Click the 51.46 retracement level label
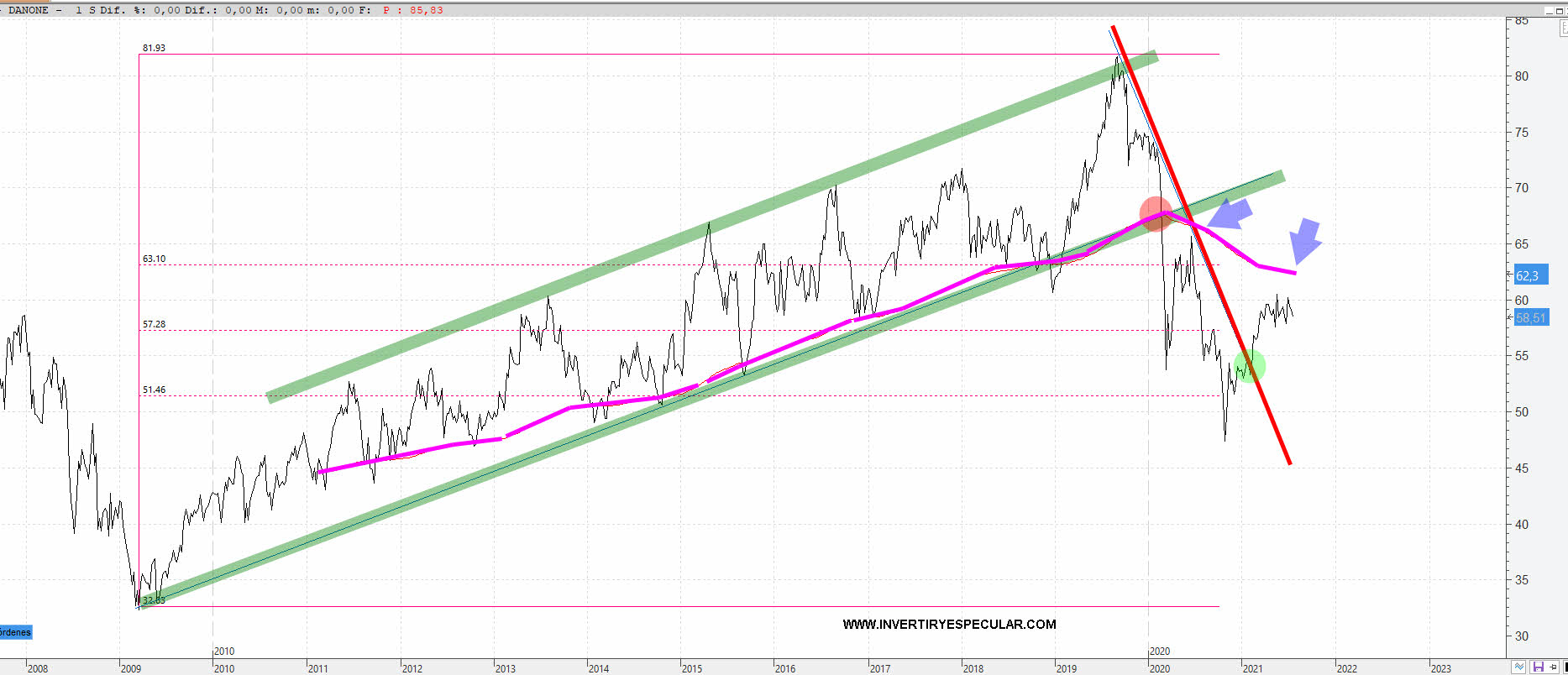Viewport: 1568px width, 675px height. coord(154,390)
